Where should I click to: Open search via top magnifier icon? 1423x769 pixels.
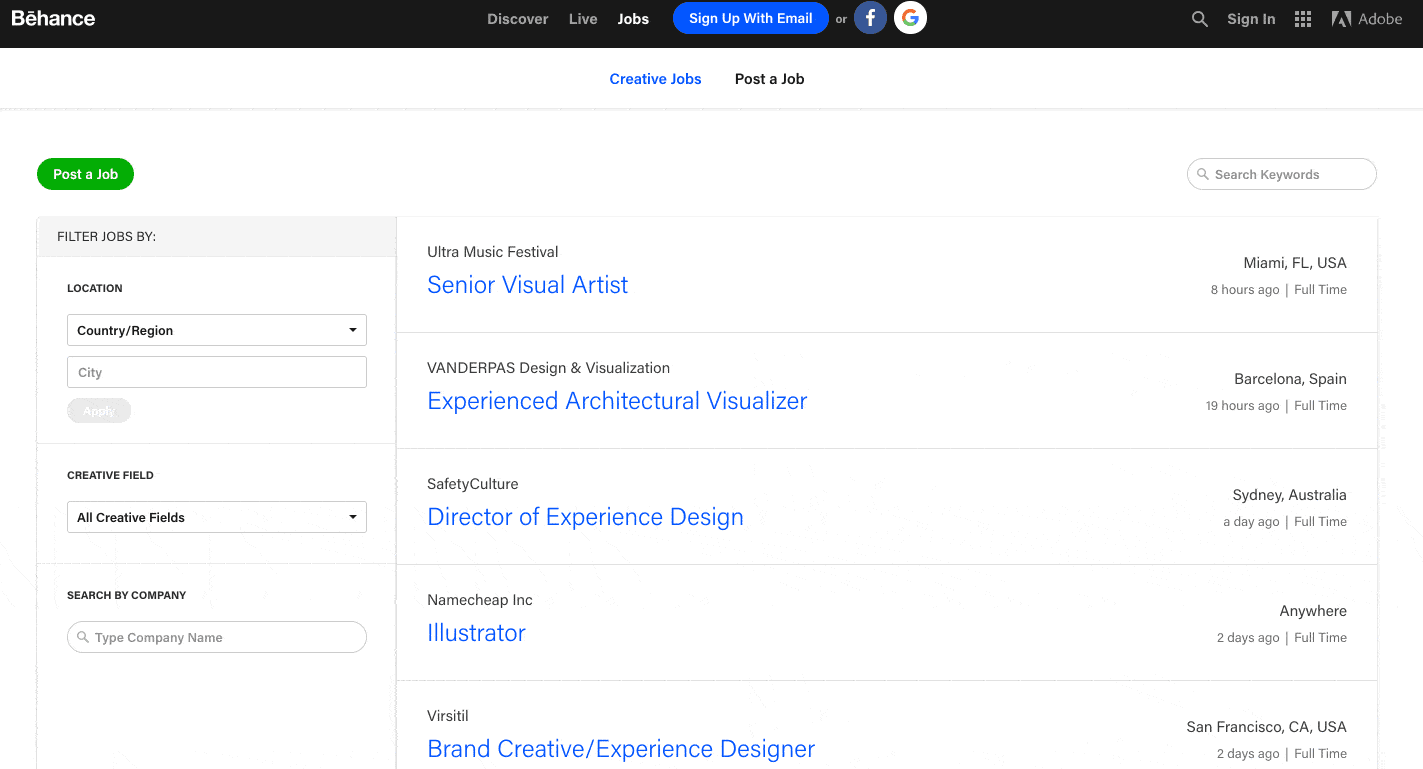coord(1199,19)
